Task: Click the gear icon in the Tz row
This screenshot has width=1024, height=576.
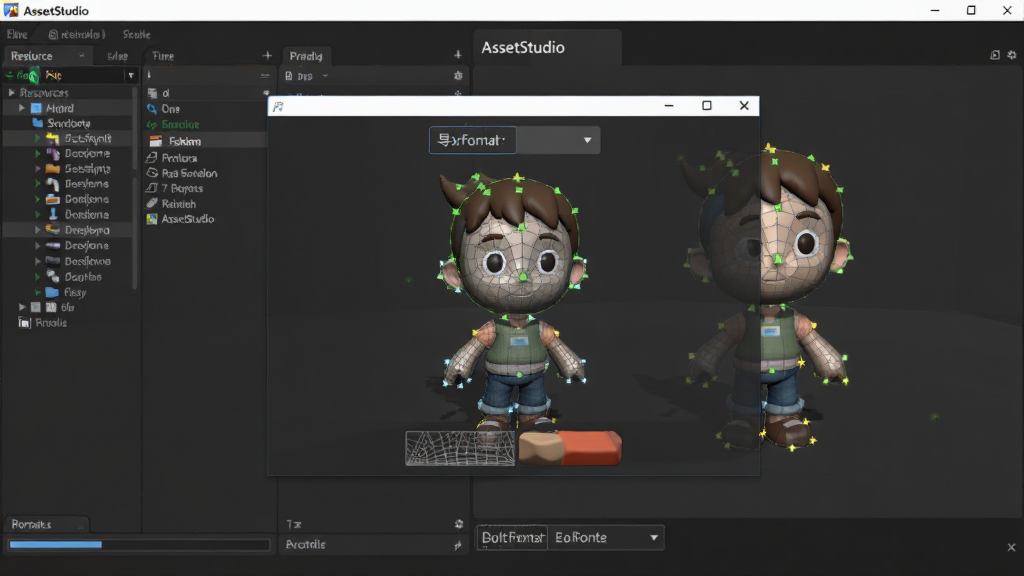Action: coord(458,524)
